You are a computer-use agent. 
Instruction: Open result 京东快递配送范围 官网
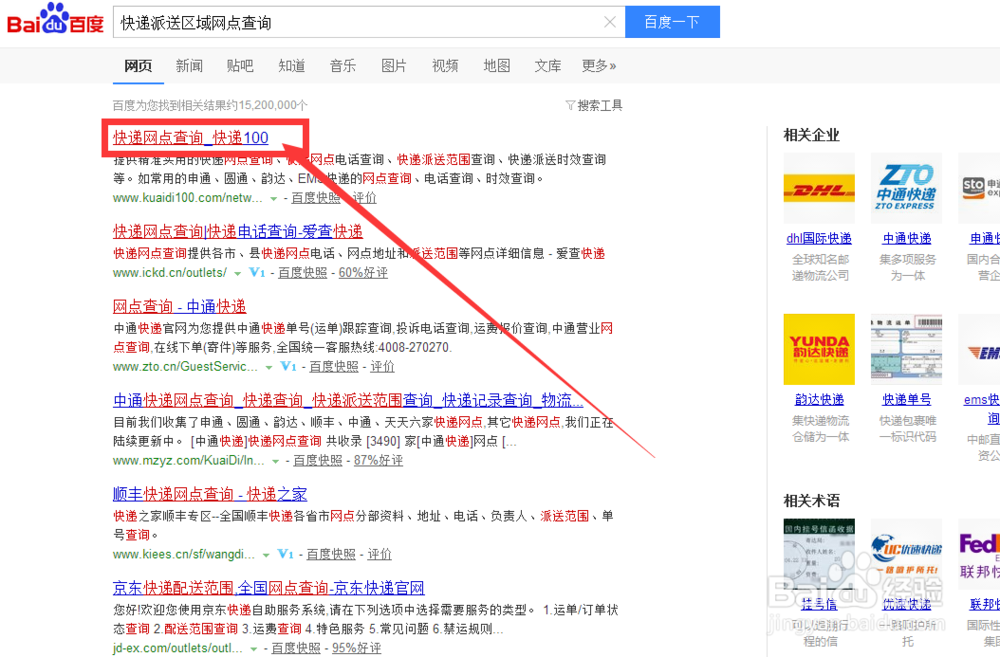268,587
